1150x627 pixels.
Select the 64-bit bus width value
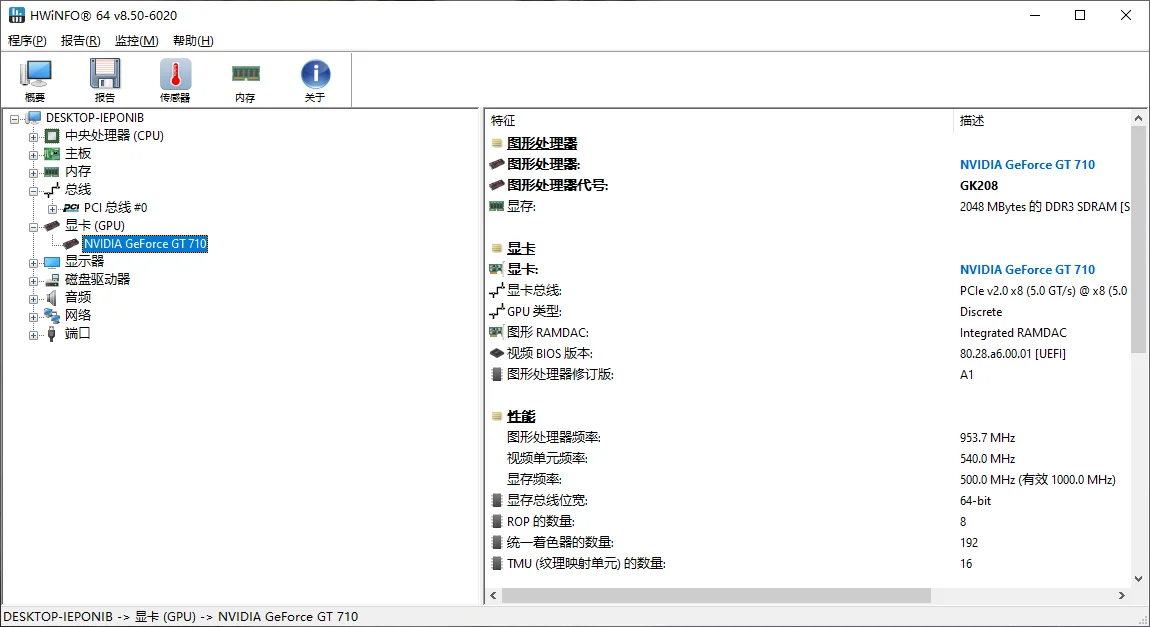pyautogui.click(x=975, y=501)
